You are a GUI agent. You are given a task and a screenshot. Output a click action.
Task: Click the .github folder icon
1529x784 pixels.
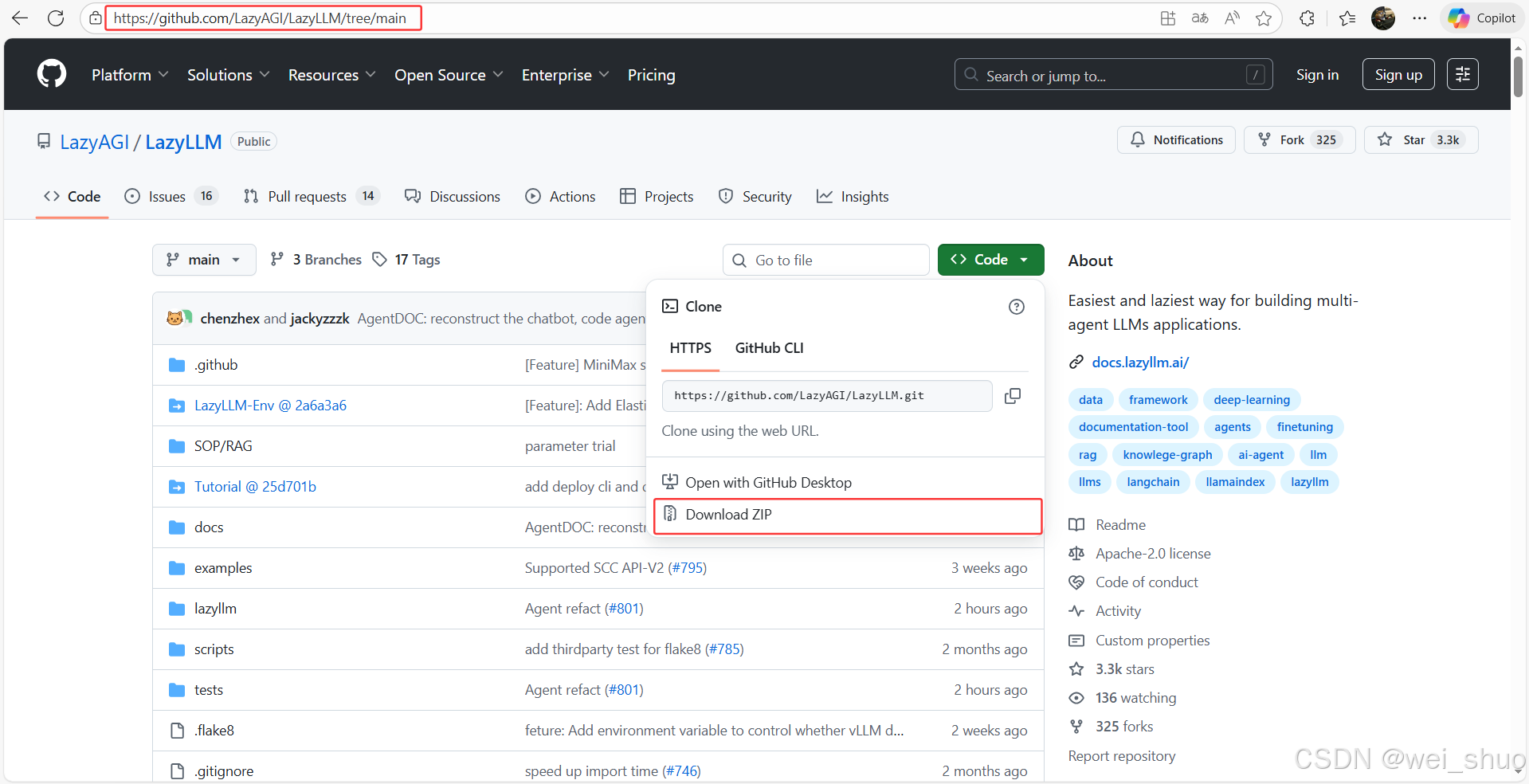[x=177, y=365]
